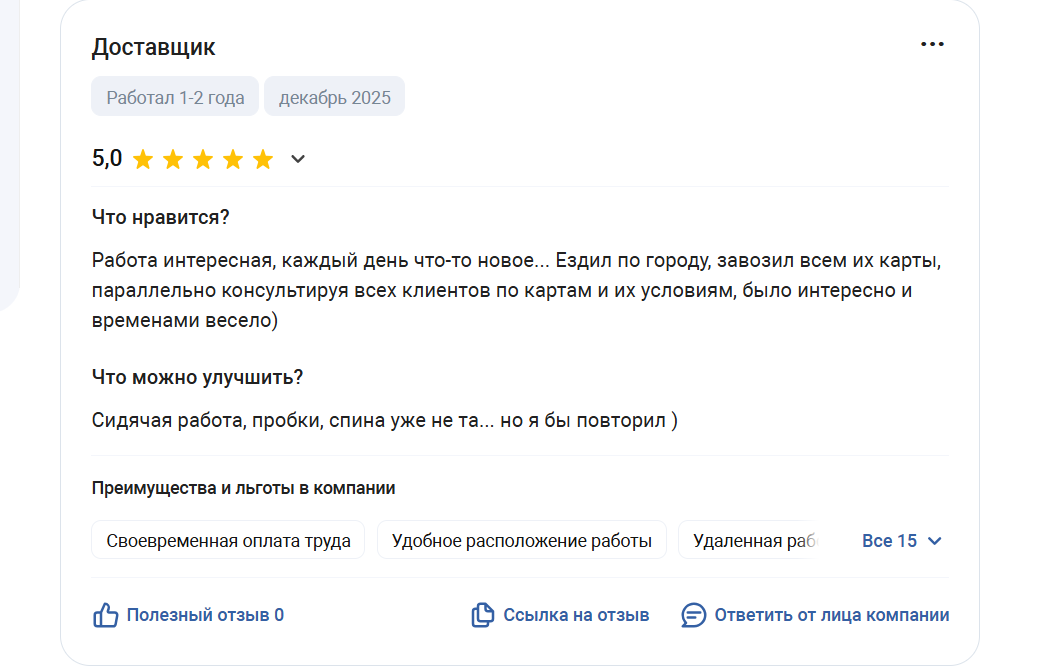
Task: Click the chevron next to 'Все 15'
Action: pos(935,541)
